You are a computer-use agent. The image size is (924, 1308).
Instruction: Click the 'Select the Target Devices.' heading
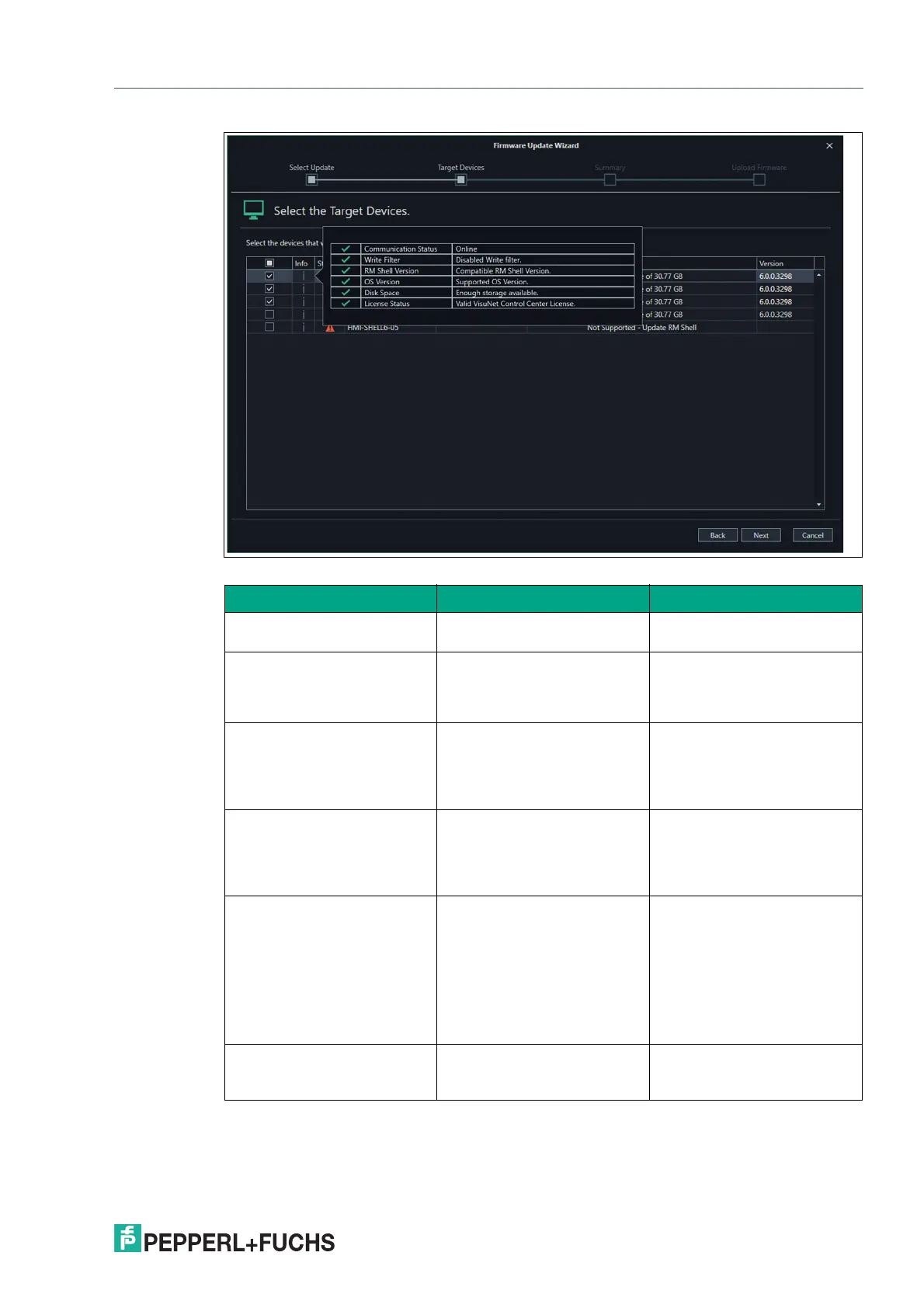342,211
